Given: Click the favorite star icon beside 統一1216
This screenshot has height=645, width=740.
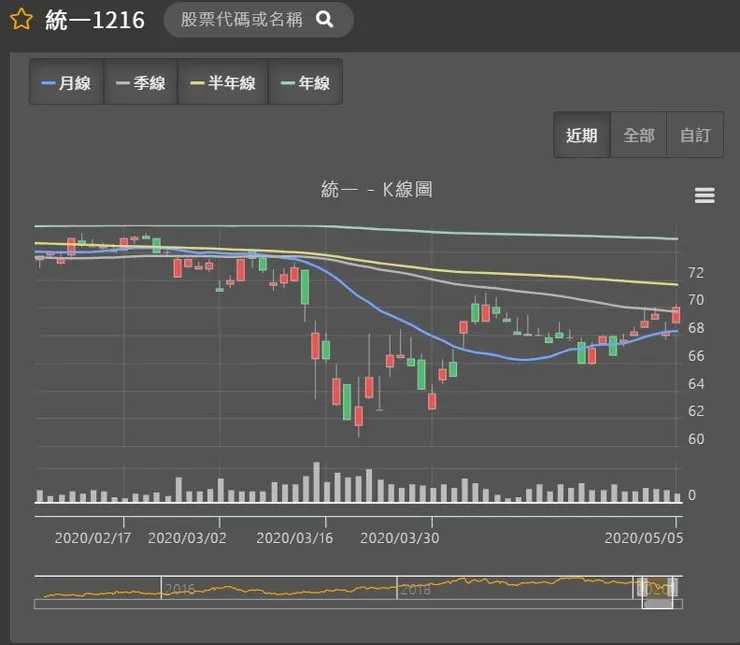Looking at the screenshot, I should click(21, 19).
